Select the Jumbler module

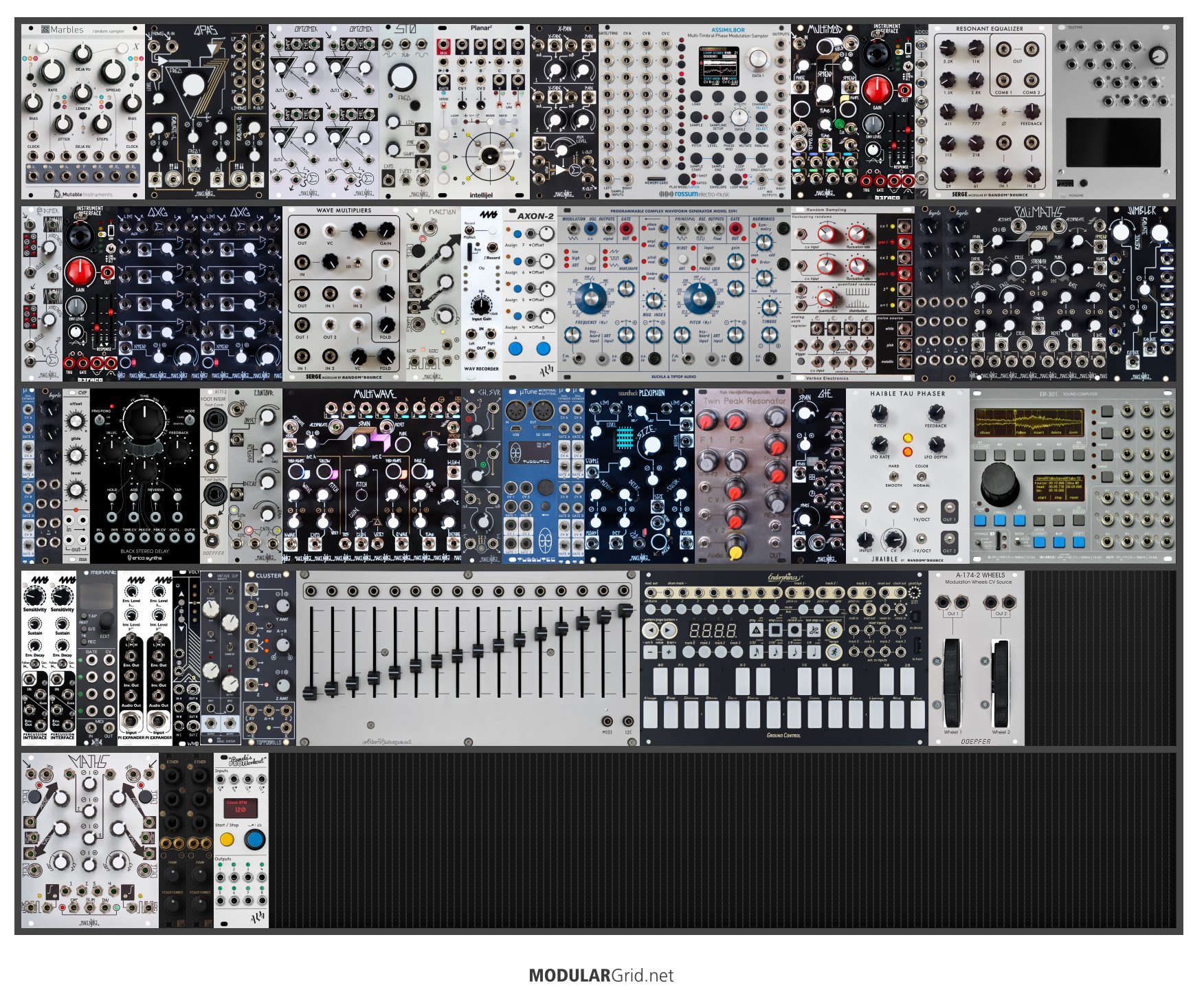tap(1141, 294)
